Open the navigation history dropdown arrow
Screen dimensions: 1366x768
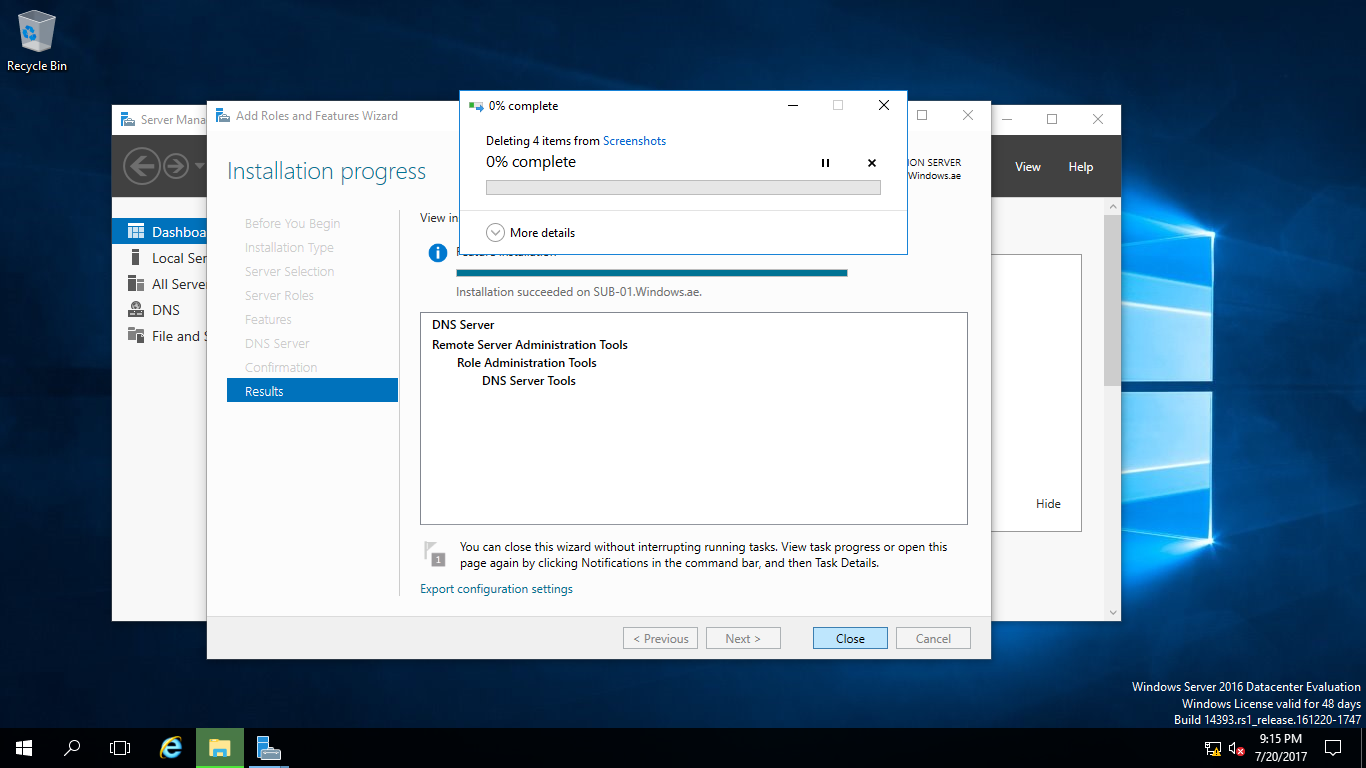(x=200, y=166)
